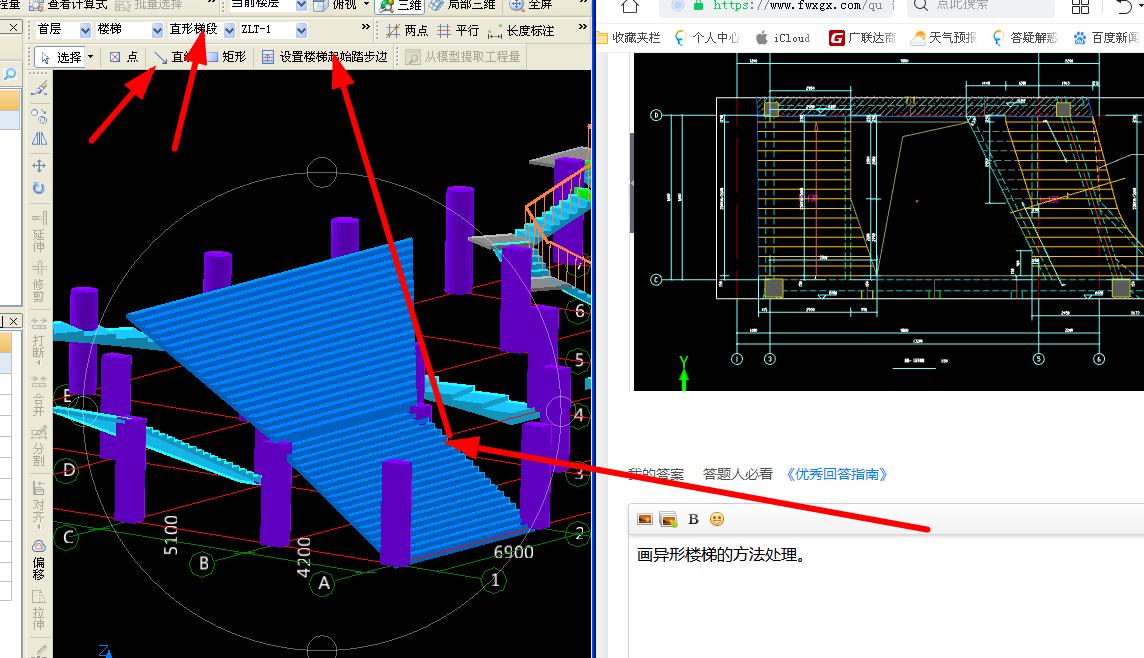Screen dimensions: 1144x658
Task: Select the 平行 parallel axis tool
Action: pyautogui.click(x=457, y=31)
